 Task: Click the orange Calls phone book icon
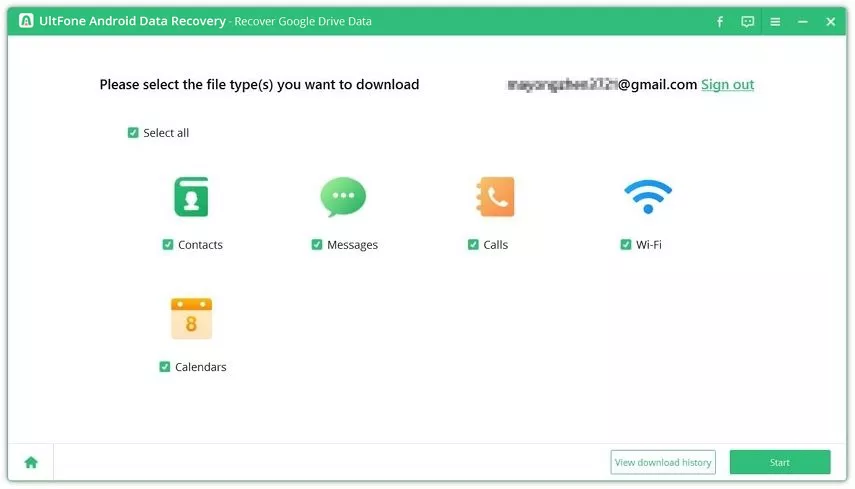click(x=495, y=197)
